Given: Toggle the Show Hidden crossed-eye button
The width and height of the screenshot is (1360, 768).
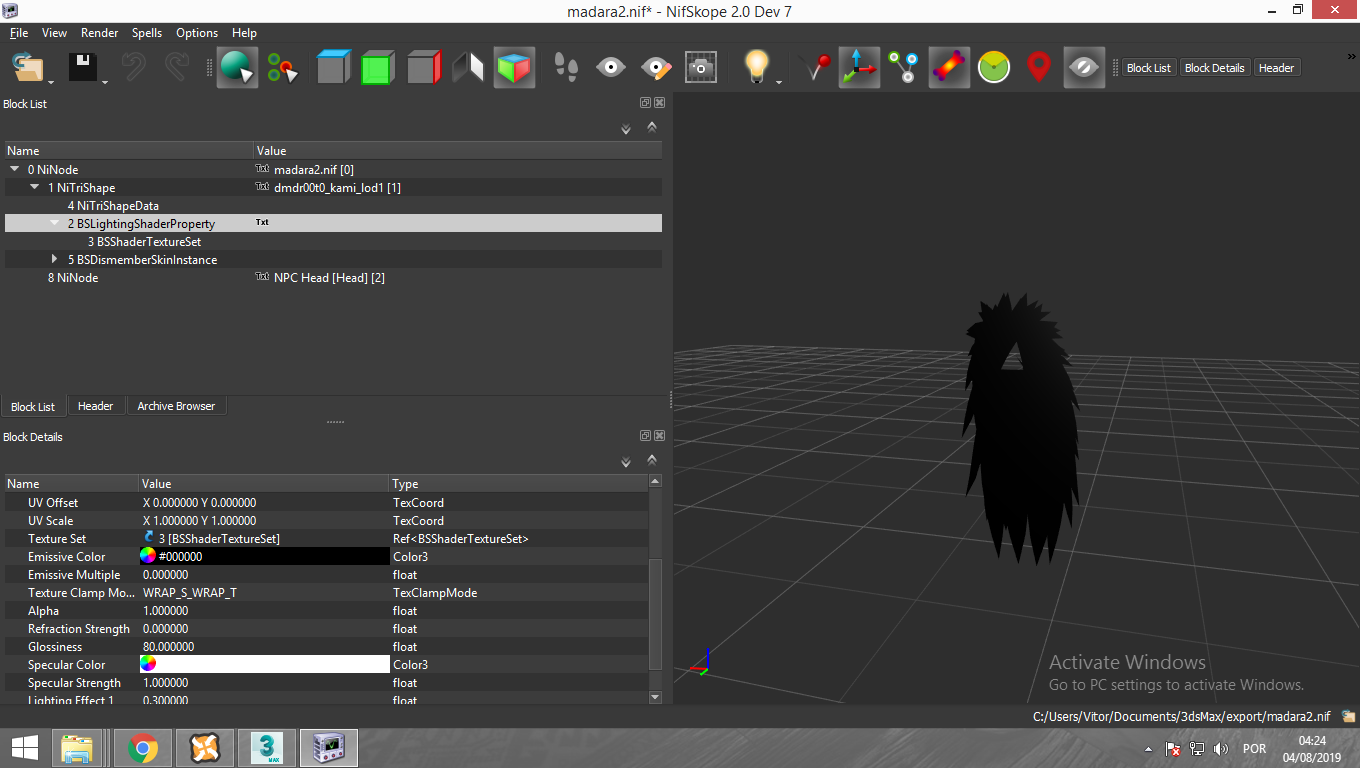Looking at the screenshot, I should (x=1084, y=68).
